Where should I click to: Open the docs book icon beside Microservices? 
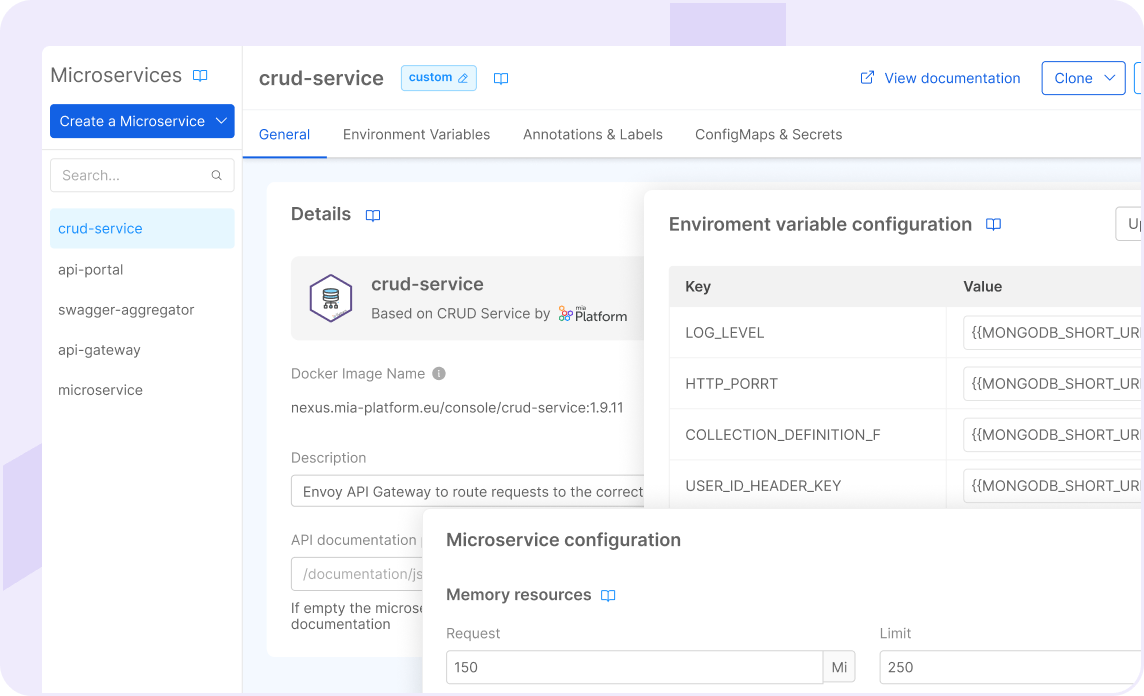tap(200, 75)
